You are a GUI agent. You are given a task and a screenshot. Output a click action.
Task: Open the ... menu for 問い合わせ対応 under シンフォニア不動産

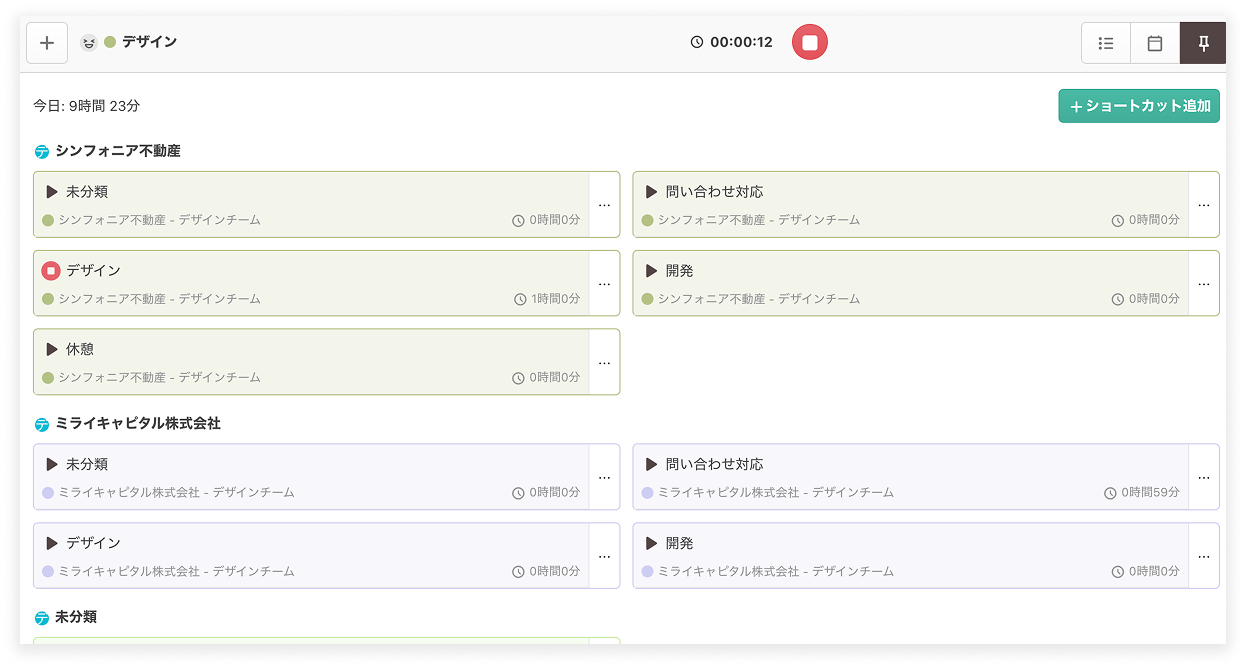click(x=1204, y=204)
